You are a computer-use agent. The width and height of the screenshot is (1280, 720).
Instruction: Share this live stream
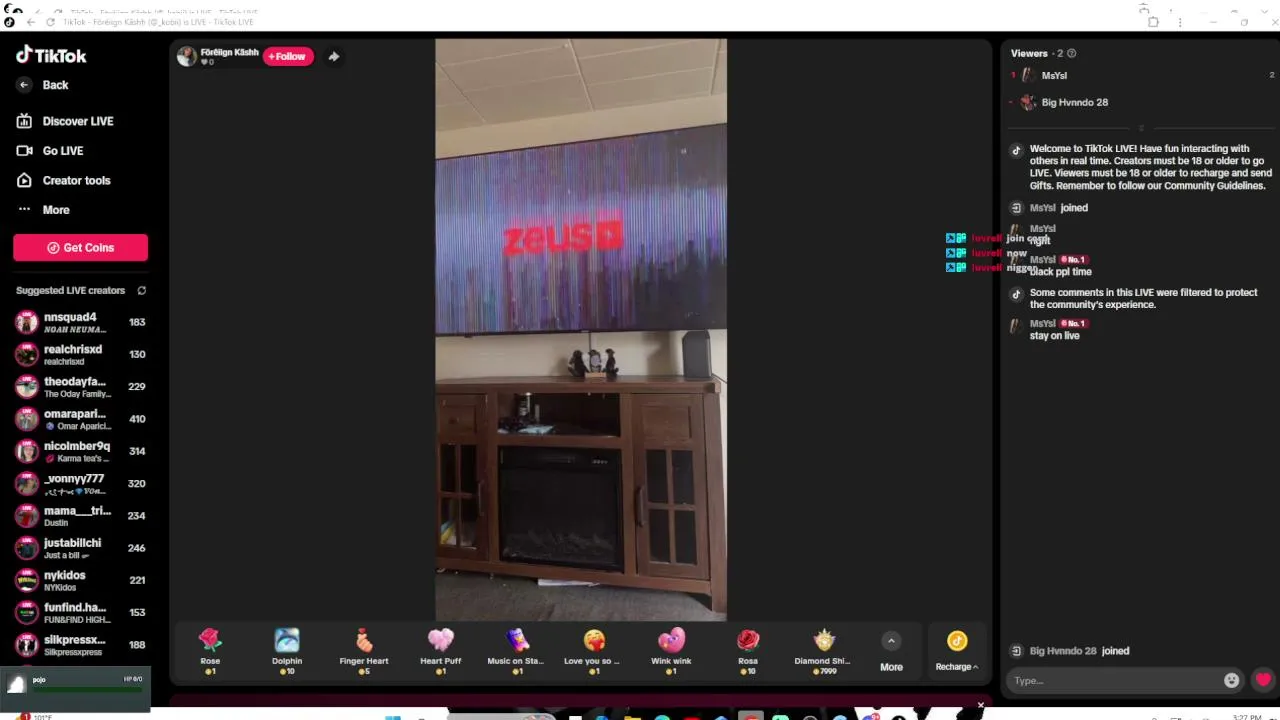pyautogui.click(x=334, y=57)
